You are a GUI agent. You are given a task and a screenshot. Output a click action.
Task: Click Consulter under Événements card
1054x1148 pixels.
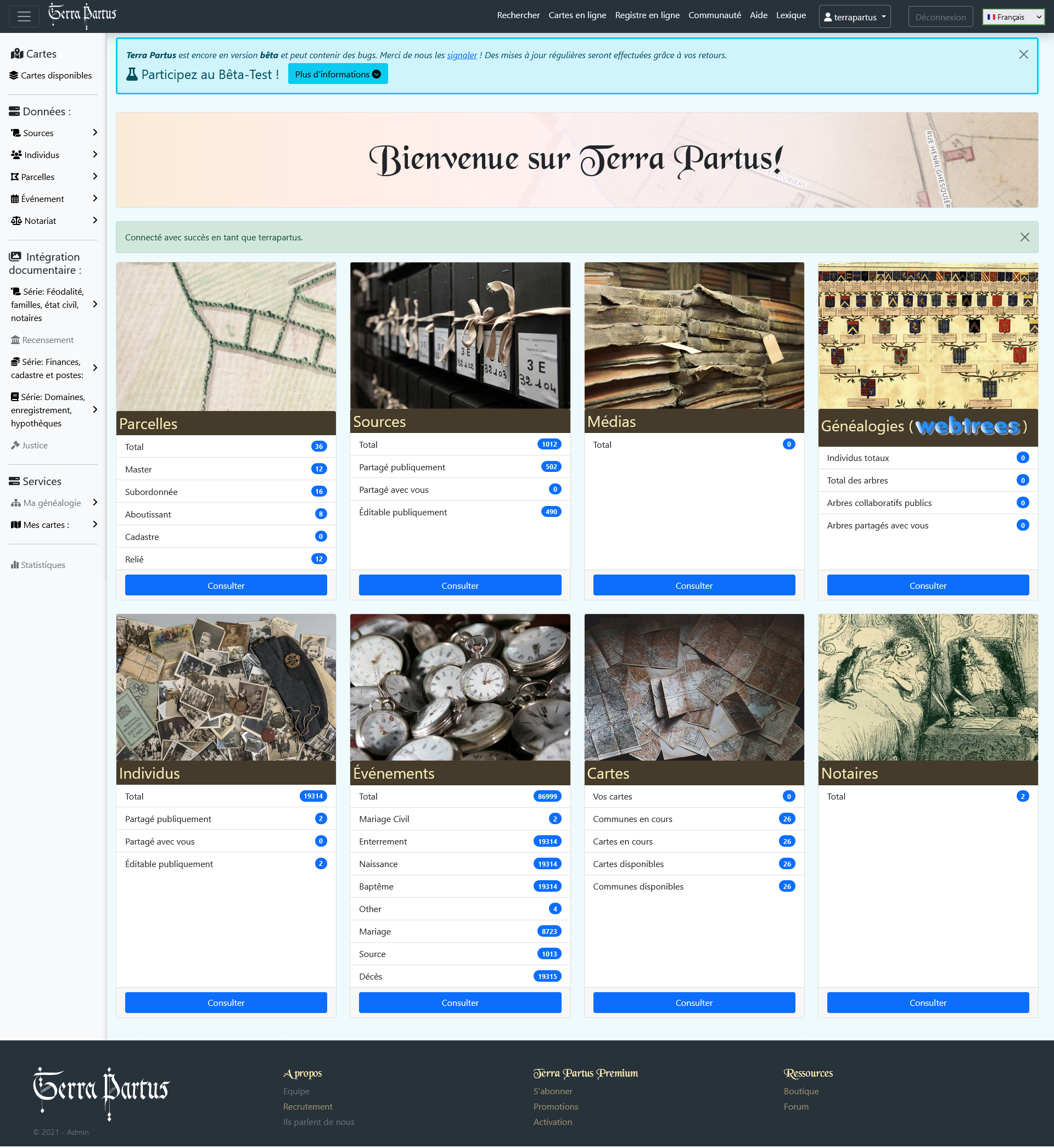click(459, 1003)
